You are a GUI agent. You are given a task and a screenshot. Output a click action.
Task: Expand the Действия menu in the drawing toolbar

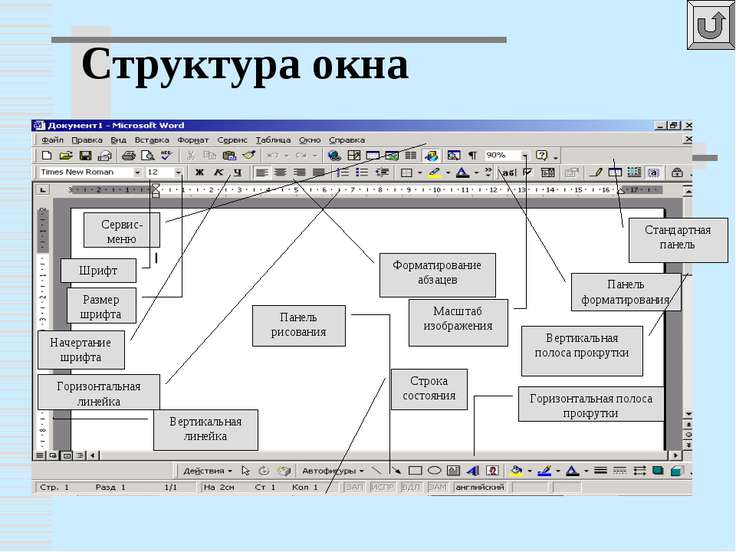(207, 470)
